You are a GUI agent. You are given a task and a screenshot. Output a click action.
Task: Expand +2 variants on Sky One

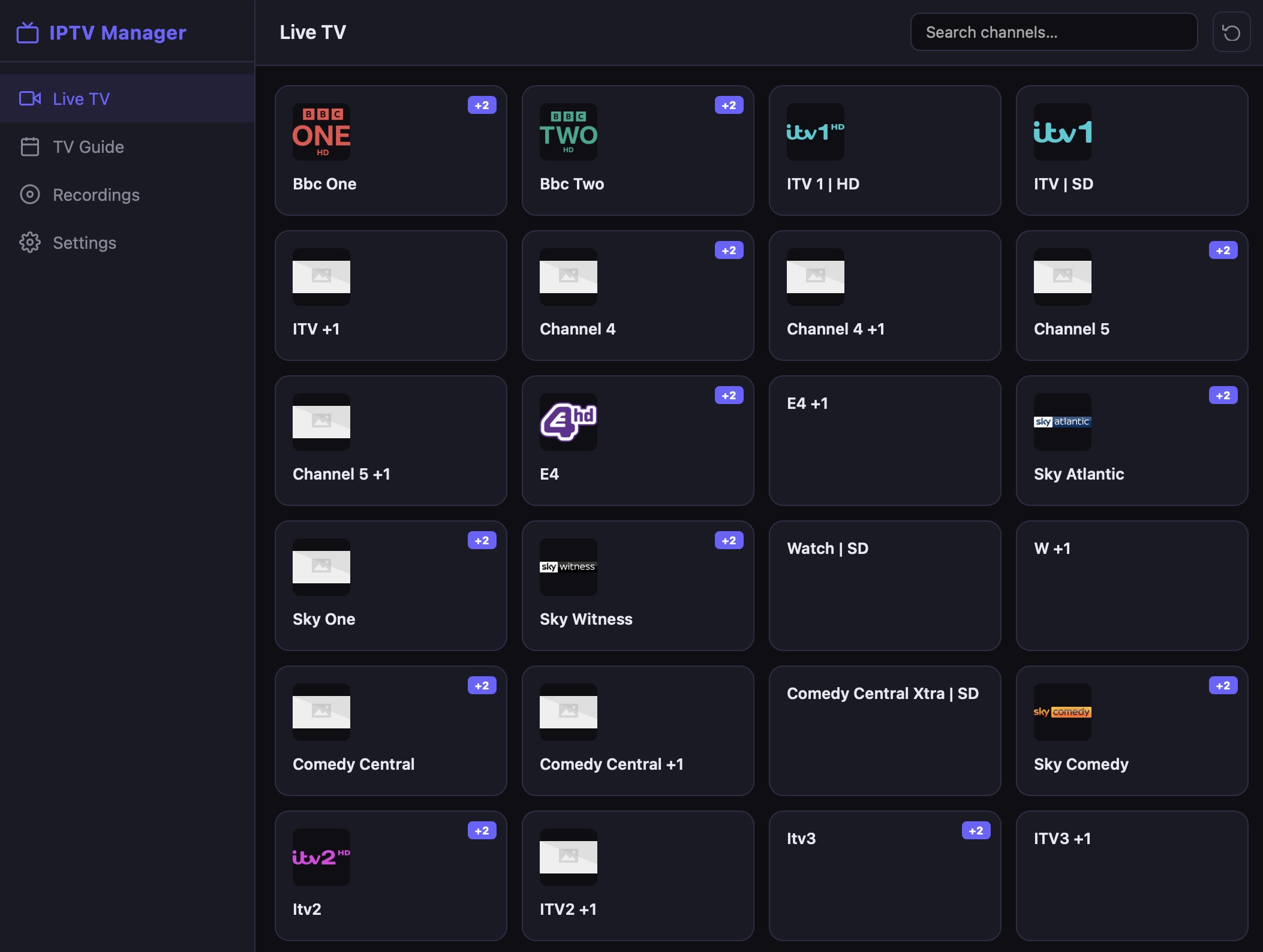[x=482, y=541]
